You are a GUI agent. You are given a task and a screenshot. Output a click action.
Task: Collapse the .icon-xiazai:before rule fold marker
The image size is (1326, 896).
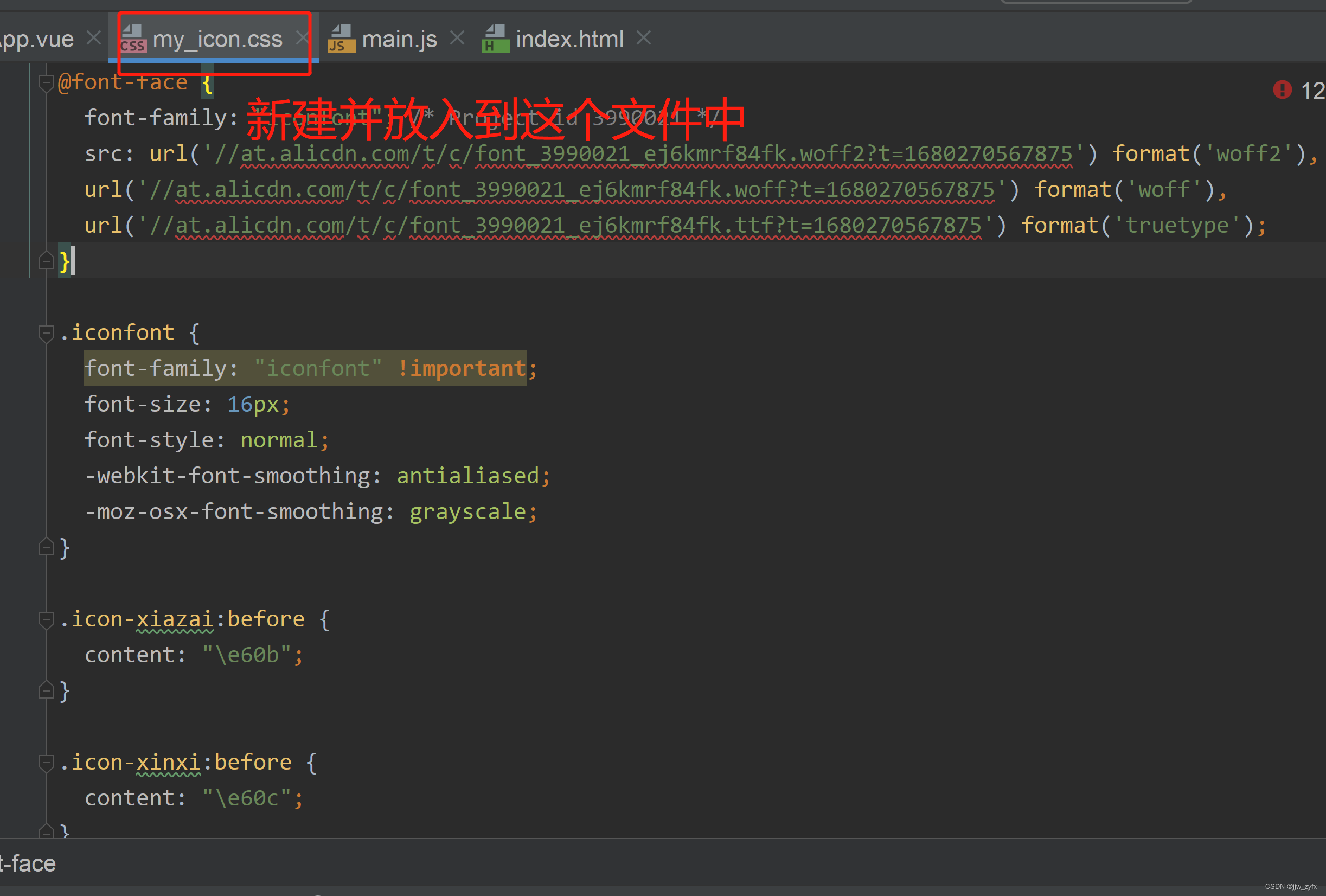[46, 620]
